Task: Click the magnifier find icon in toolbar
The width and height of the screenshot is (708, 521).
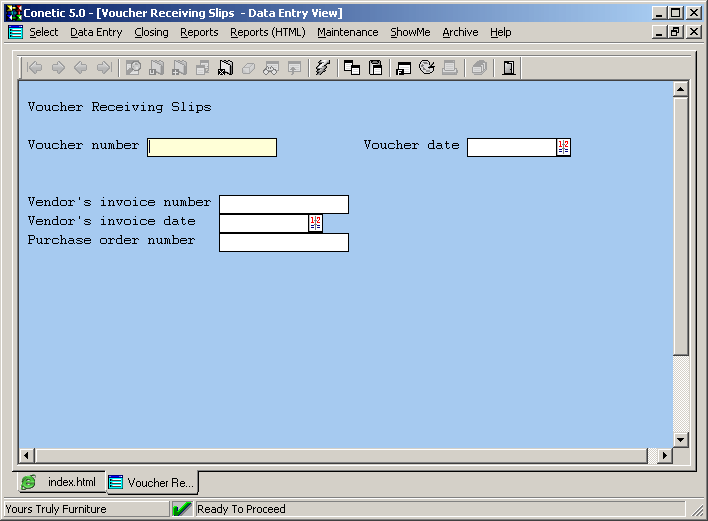Action: pyautogui.click(x=133, y=68)
